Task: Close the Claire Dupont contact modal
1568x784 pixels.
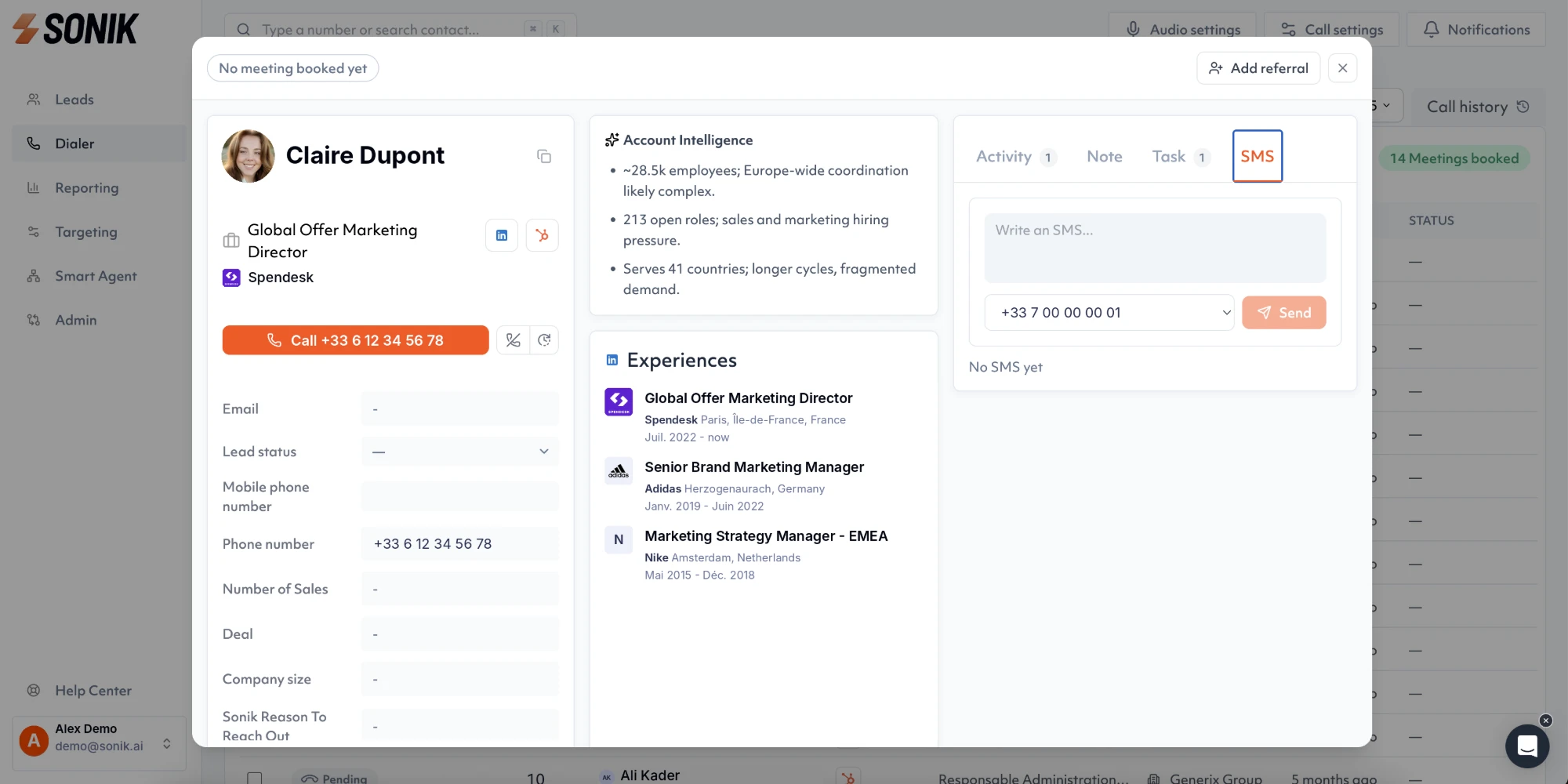Action: (x=1343, y=68)
